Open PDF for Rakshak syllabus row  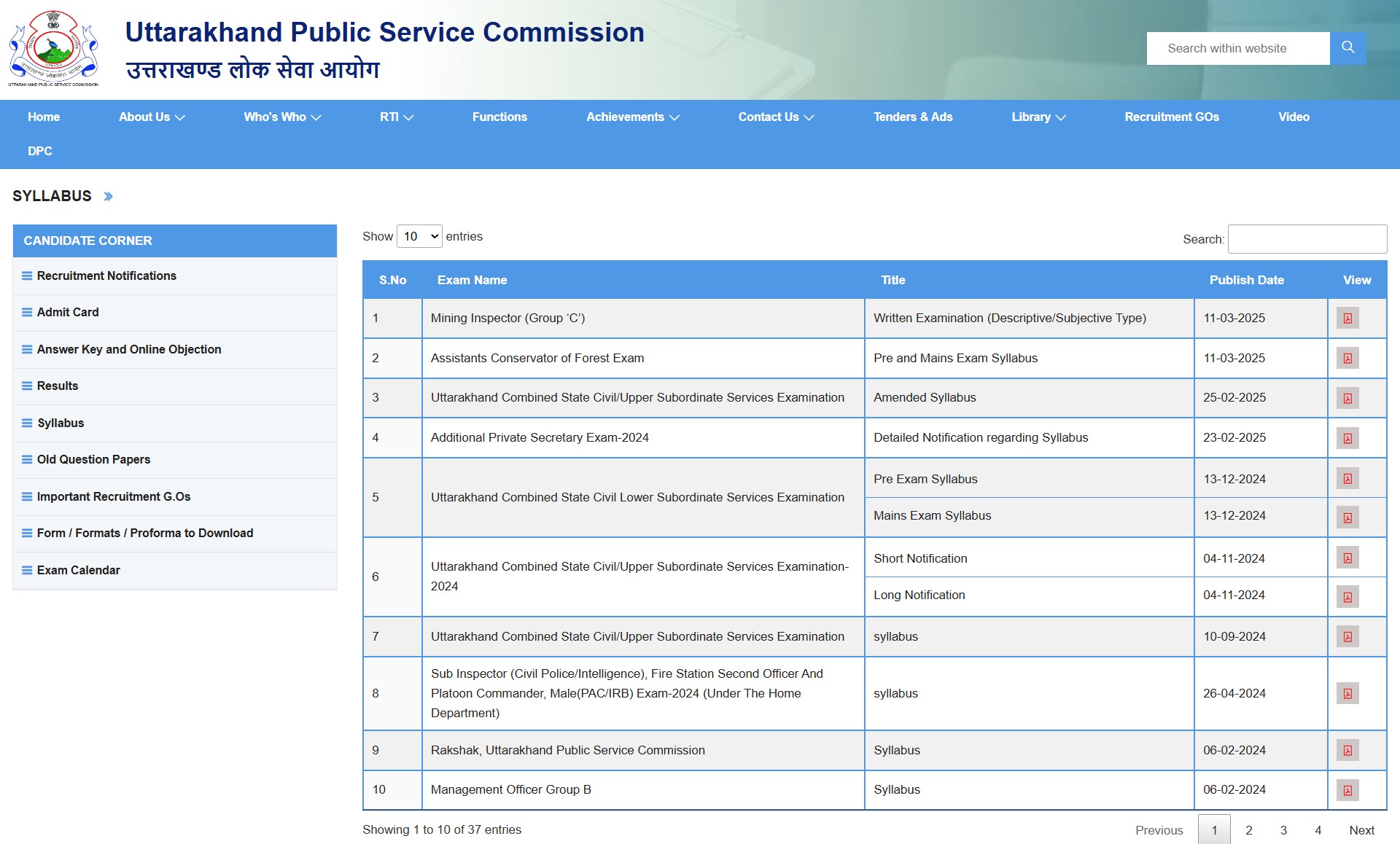pos(1347,751)
